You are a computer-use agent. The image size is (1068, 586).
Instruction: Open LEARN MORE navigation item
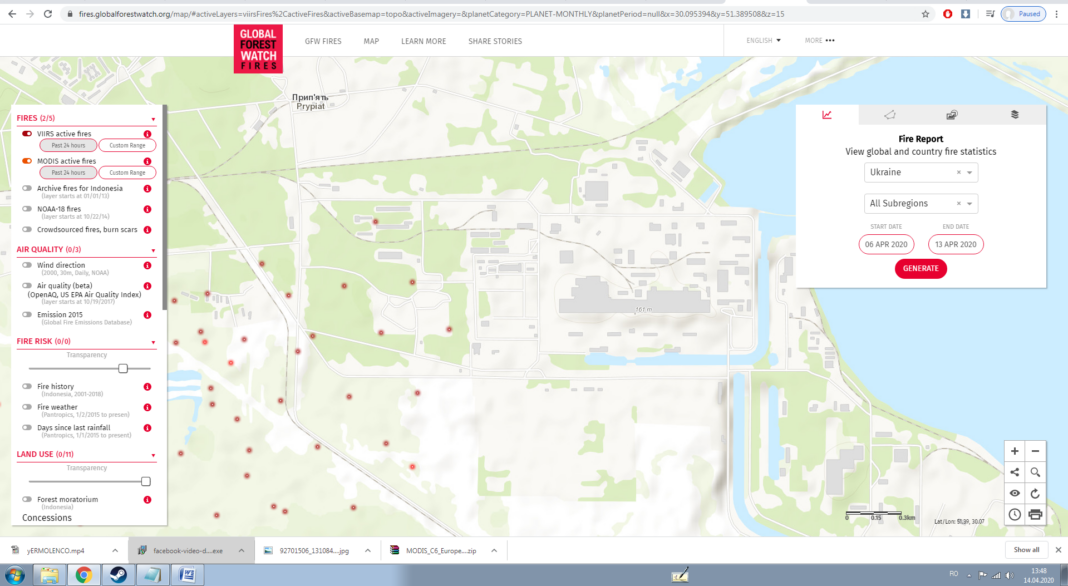tap(424, 41)
